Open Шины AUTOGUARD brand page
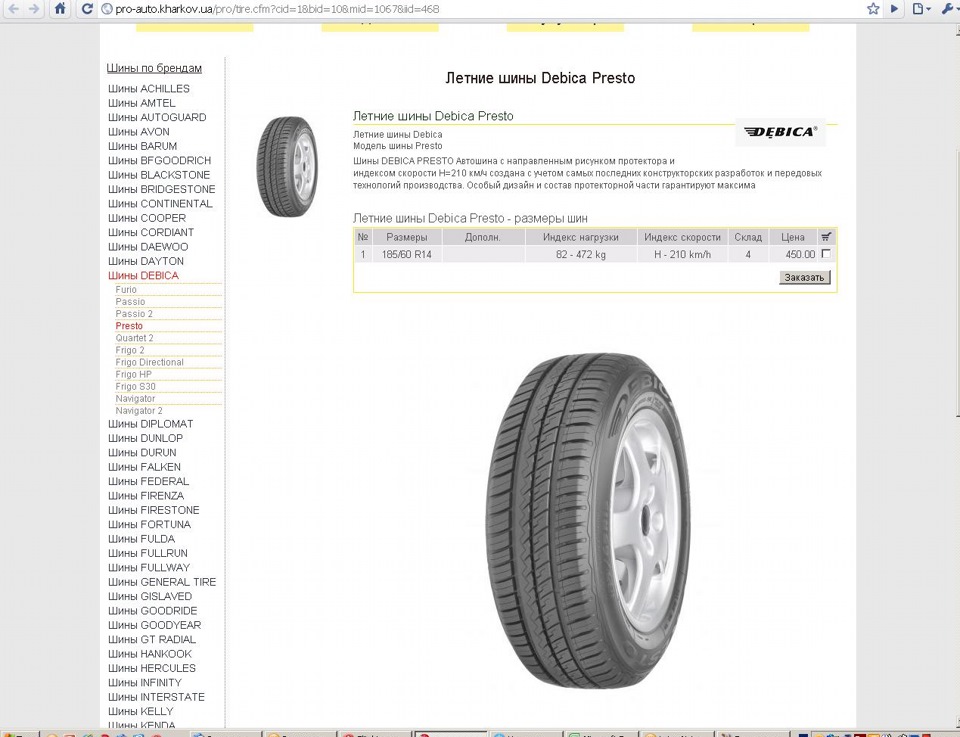The width and height of the screenshot is (960, 737). tap(157, 117)
